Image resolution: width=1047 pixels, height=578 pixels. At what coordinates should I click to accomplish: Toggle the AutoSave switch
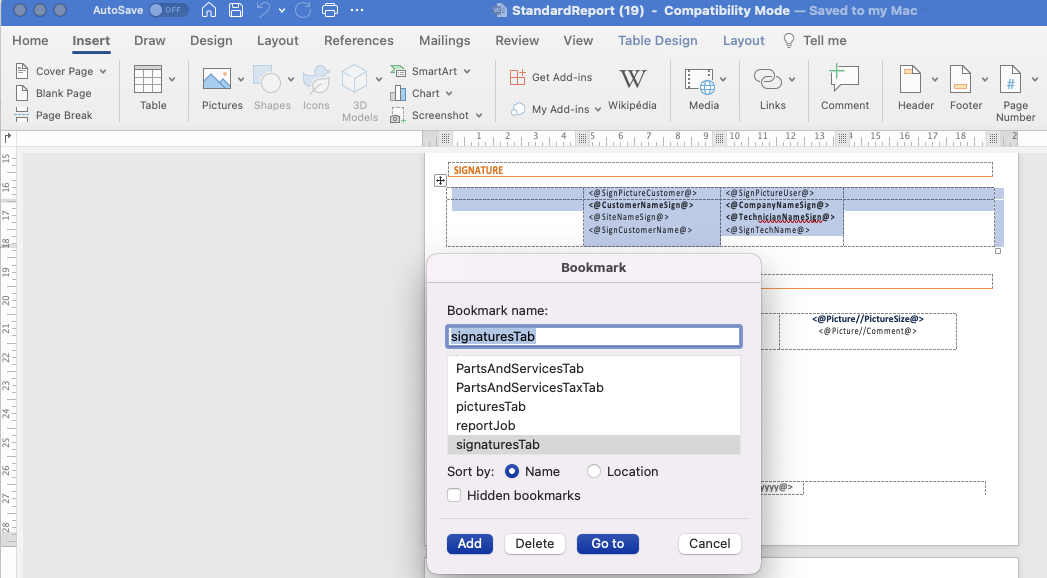(169, 10)
